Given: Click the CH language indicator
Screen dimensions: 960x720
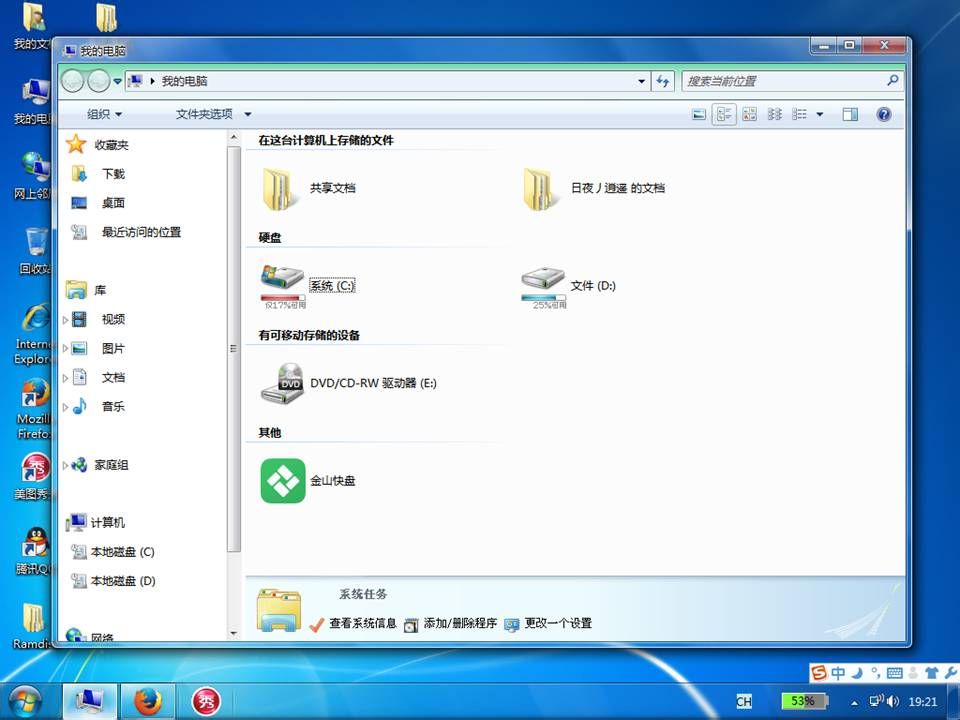Looking at the screenshot, I should 744,702.
